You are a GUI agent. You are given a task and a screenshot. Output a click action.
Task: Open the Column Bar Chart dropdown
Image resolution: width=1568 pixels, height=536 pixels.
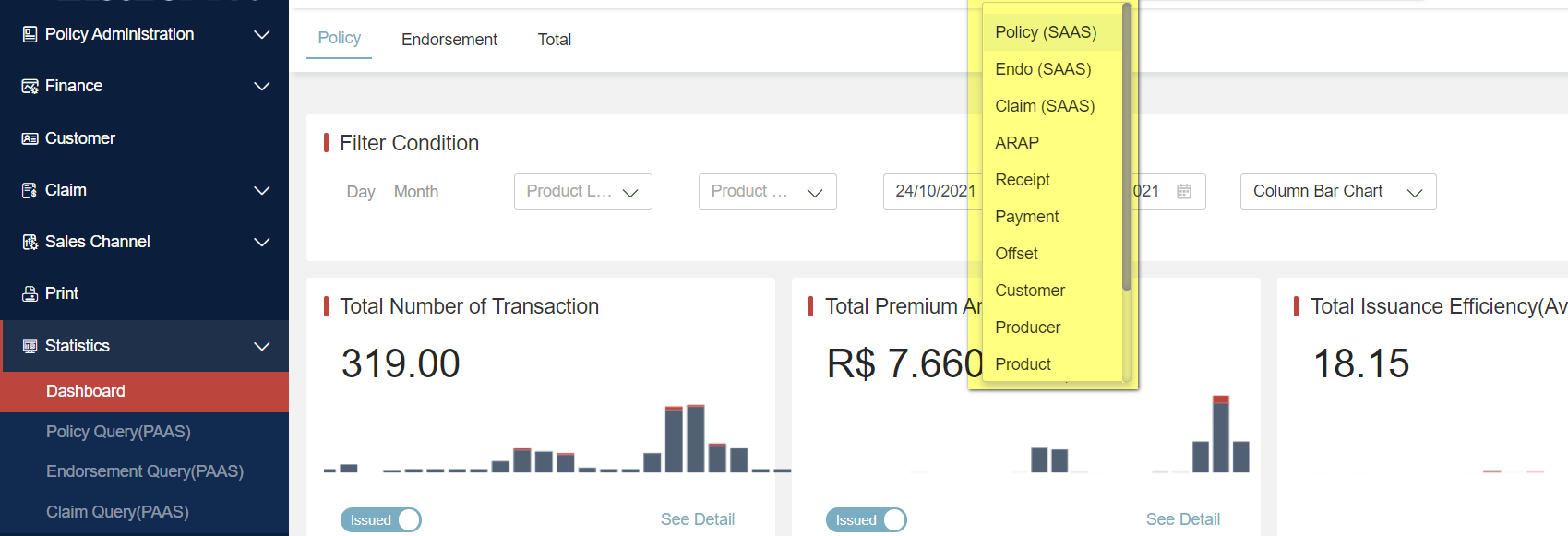(1337, 192)
